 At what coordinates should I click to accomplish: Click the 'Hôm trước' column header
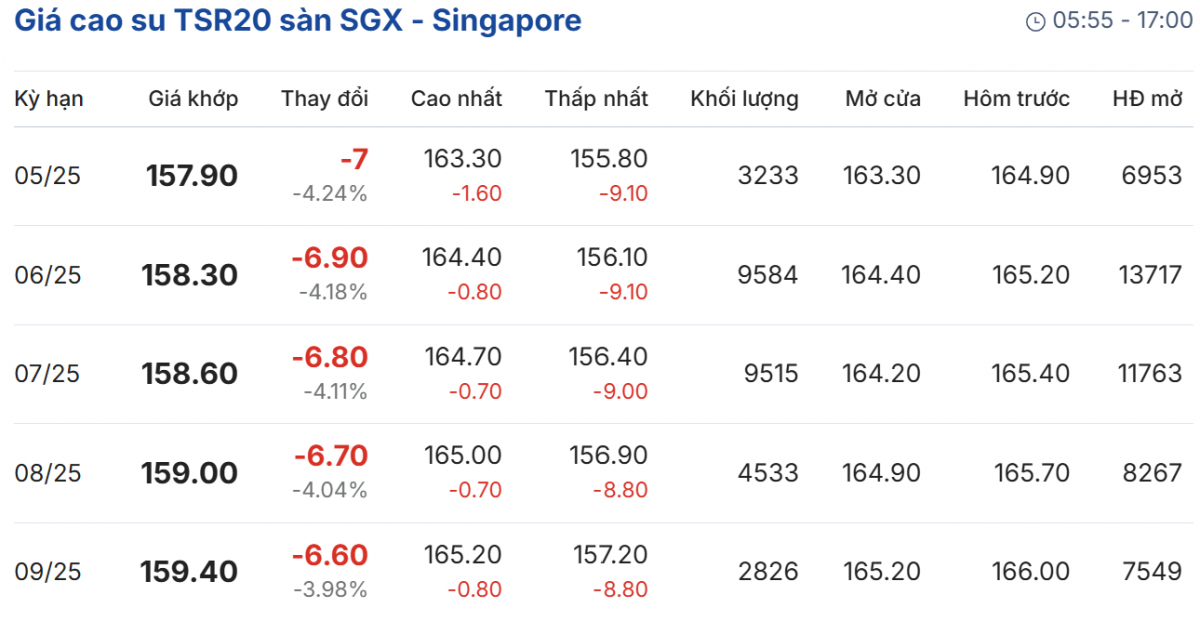(1016, 98)
